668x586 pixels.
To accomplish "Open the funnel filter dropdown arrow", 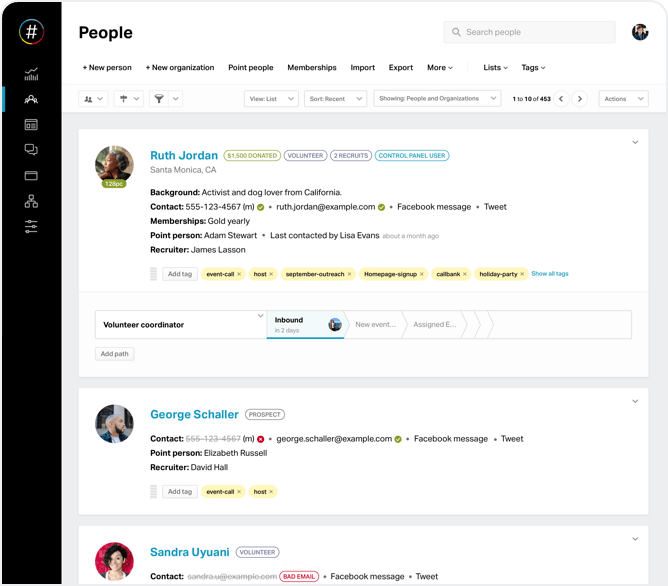I will click(x=176, y=99).
